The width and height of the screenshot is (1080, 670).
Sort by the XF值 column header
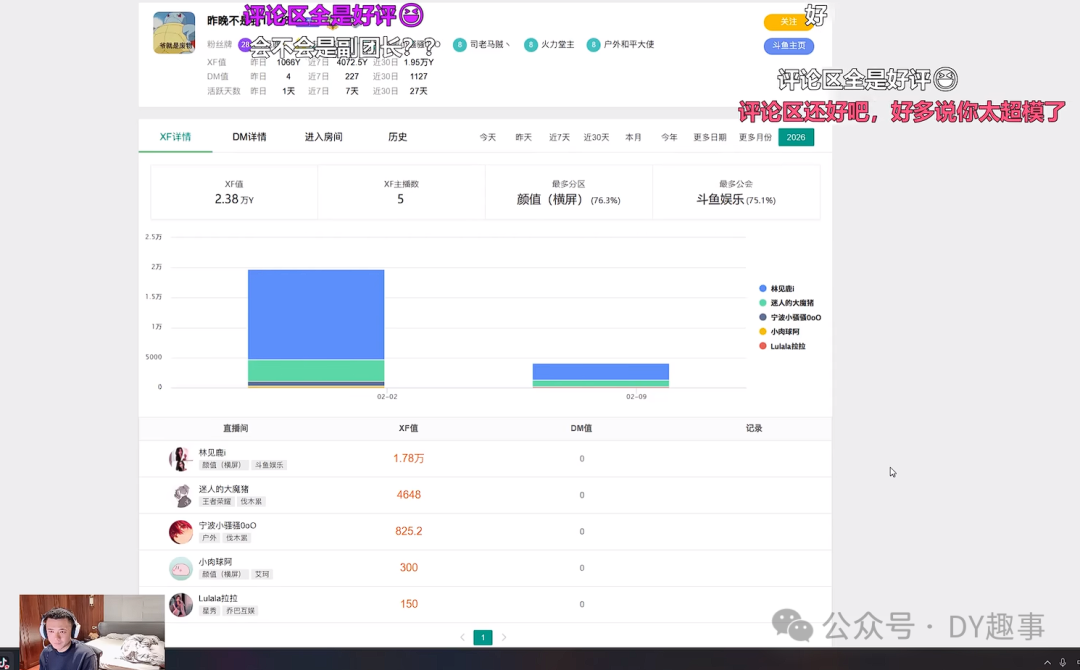tap(408, 428)
